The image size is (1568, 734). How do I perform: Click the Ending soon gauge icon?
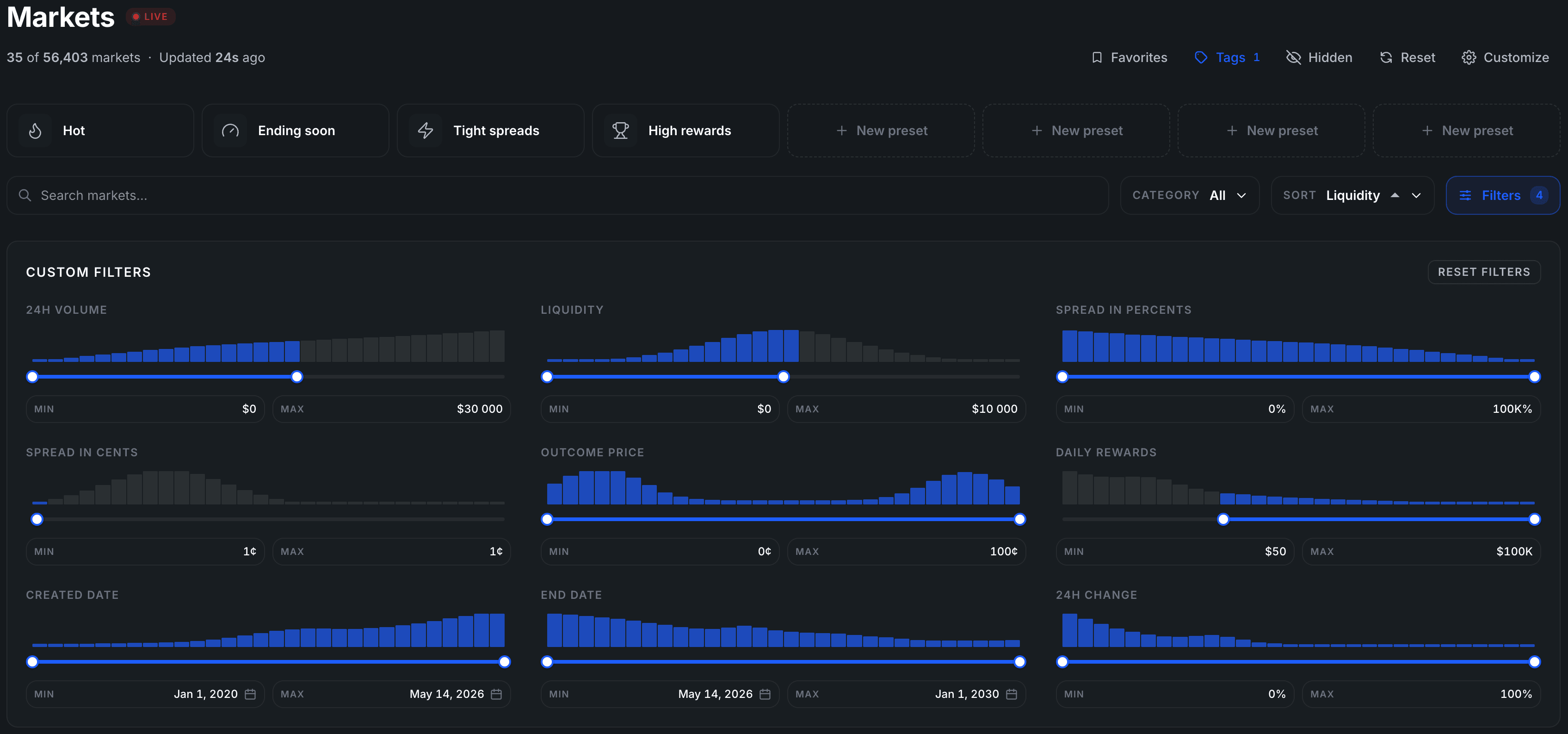coord(230,131)
